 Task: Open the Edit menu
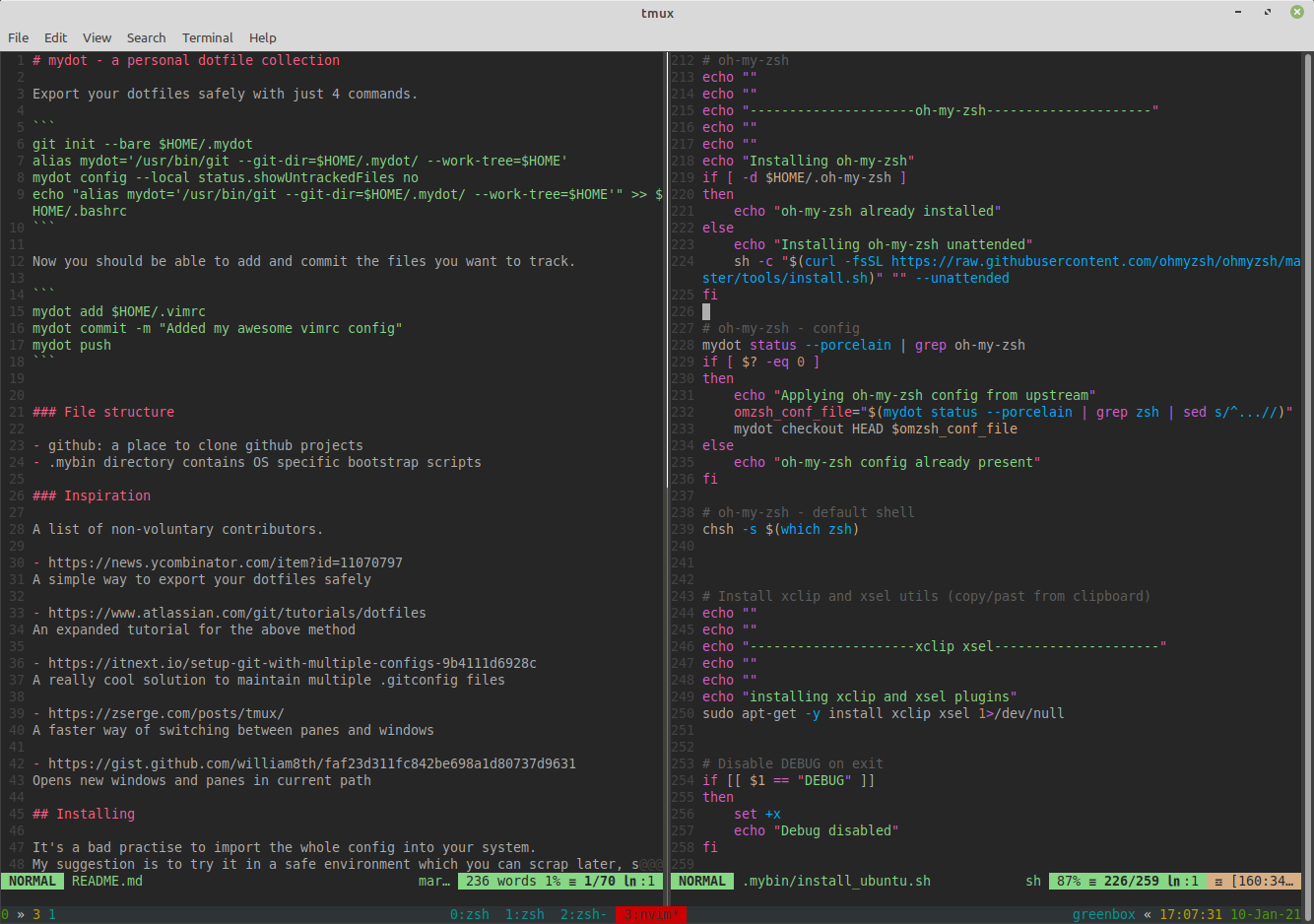click(56, 37)
